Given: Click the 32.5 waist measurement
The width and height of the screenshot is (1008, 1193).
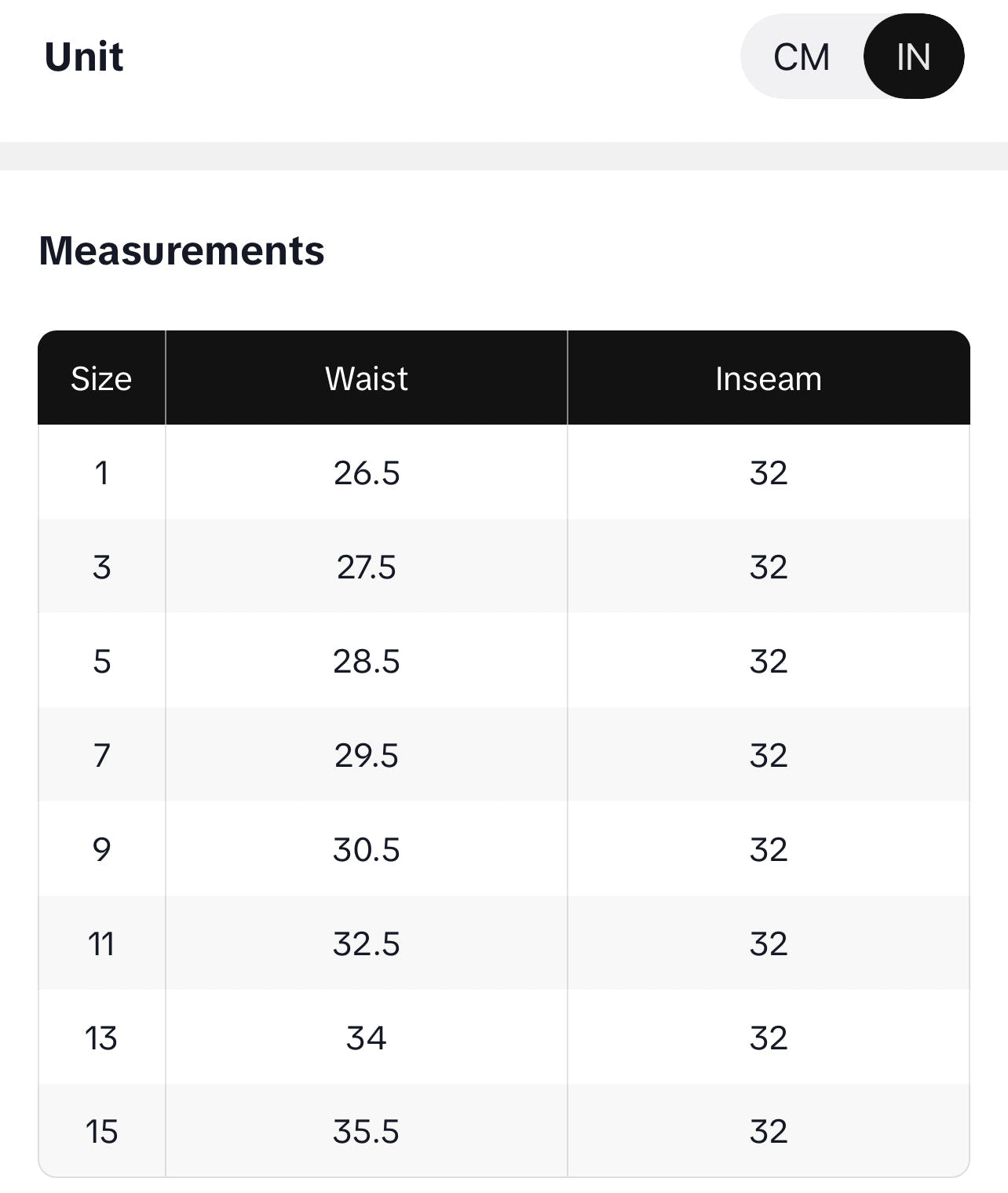Looking at the screenshot, I should pos(366,944).
